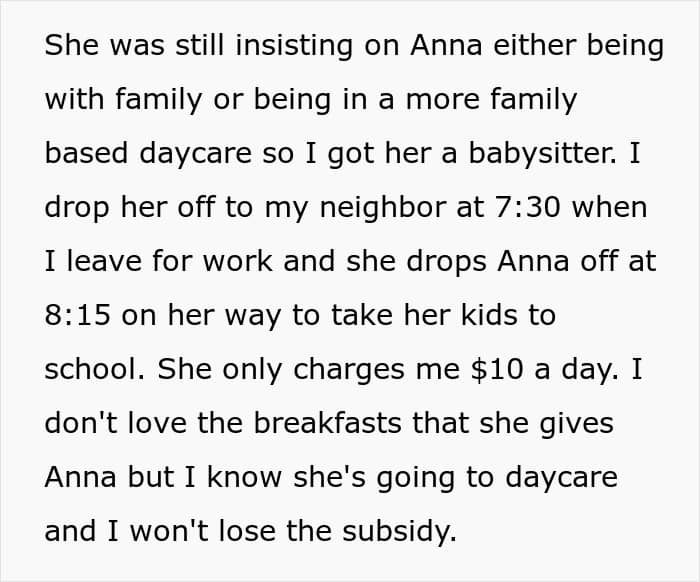
Task: Click the word "work"
Action: coord(238,261)
